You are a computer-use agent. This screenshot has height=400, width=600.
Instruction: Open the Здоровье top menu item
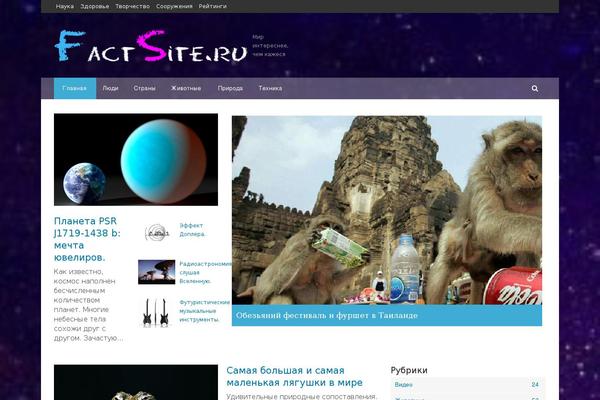point(95,7)
